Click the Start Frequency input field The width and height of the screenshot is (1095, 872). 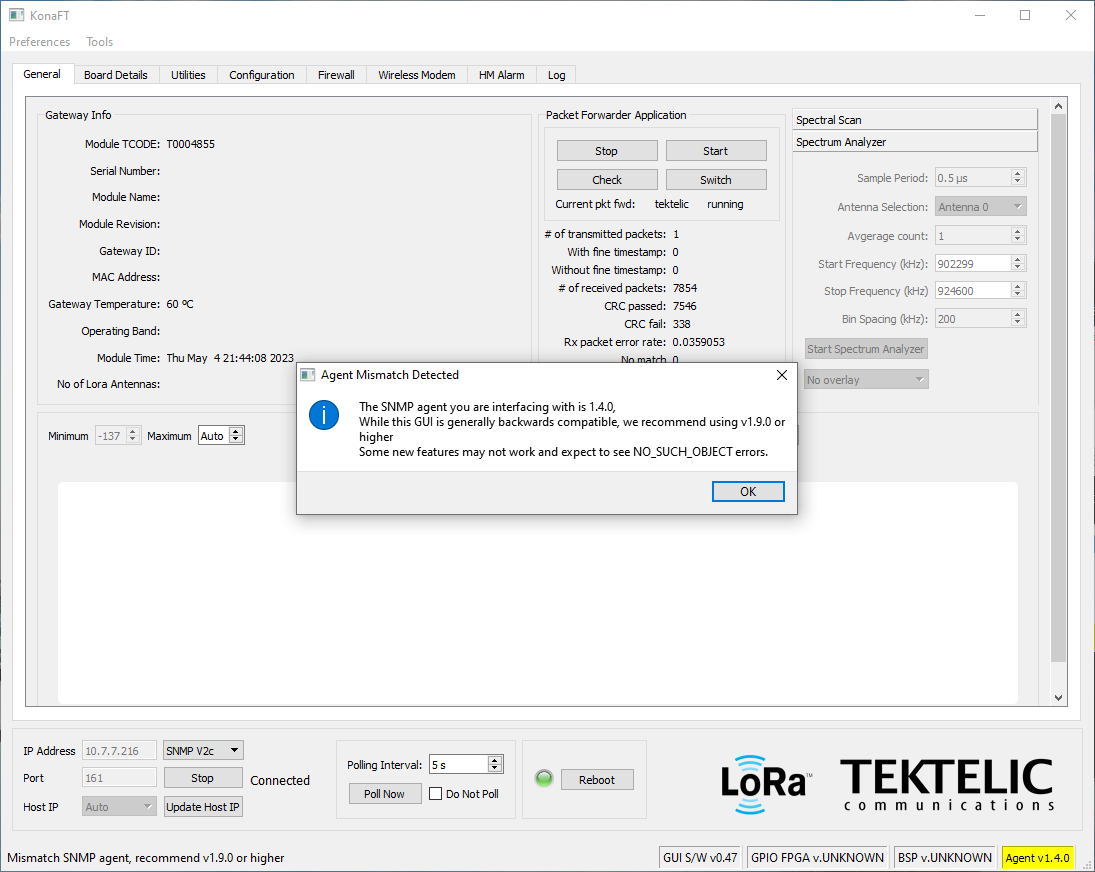pyautogui.click(x=973, y=264)
